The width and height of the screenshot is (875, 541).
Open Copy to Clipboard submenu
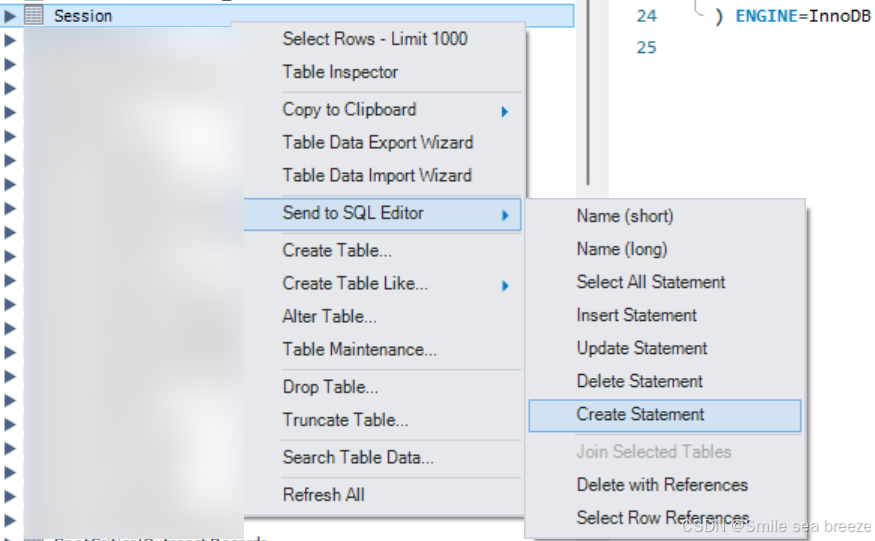click(x=349, y=109)
